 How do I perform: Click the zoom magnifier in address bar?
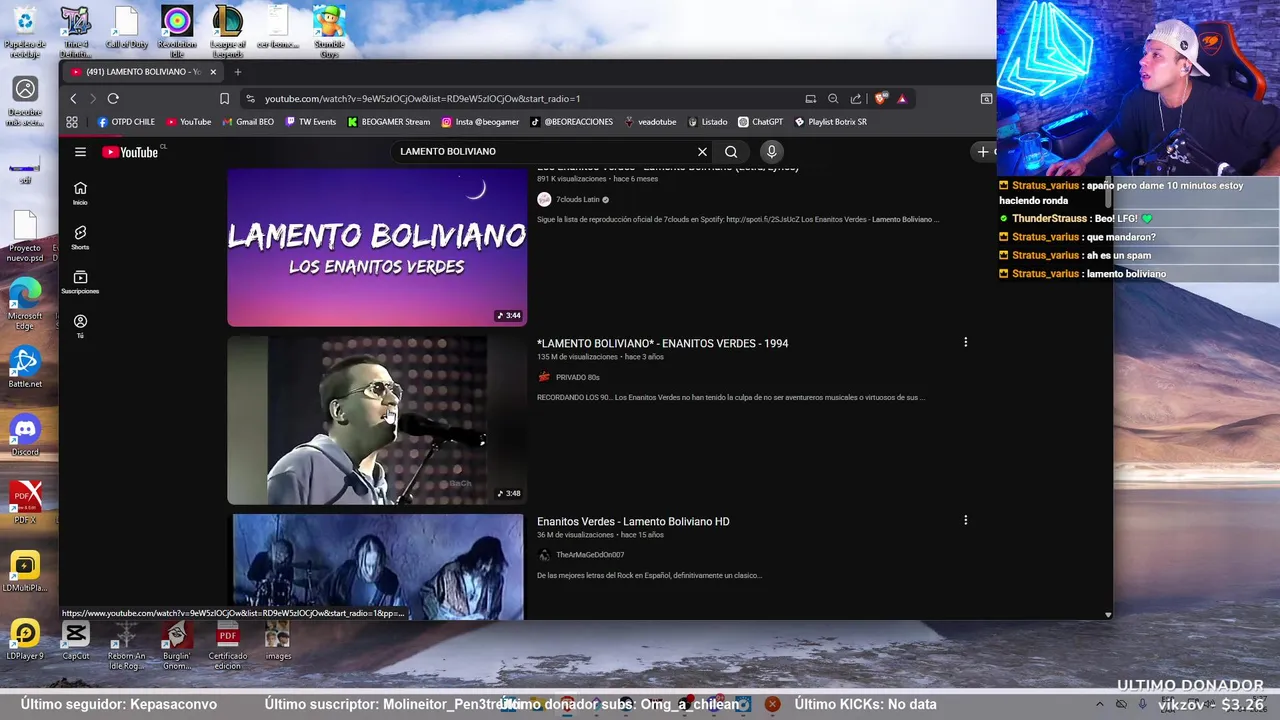[833, 98]
